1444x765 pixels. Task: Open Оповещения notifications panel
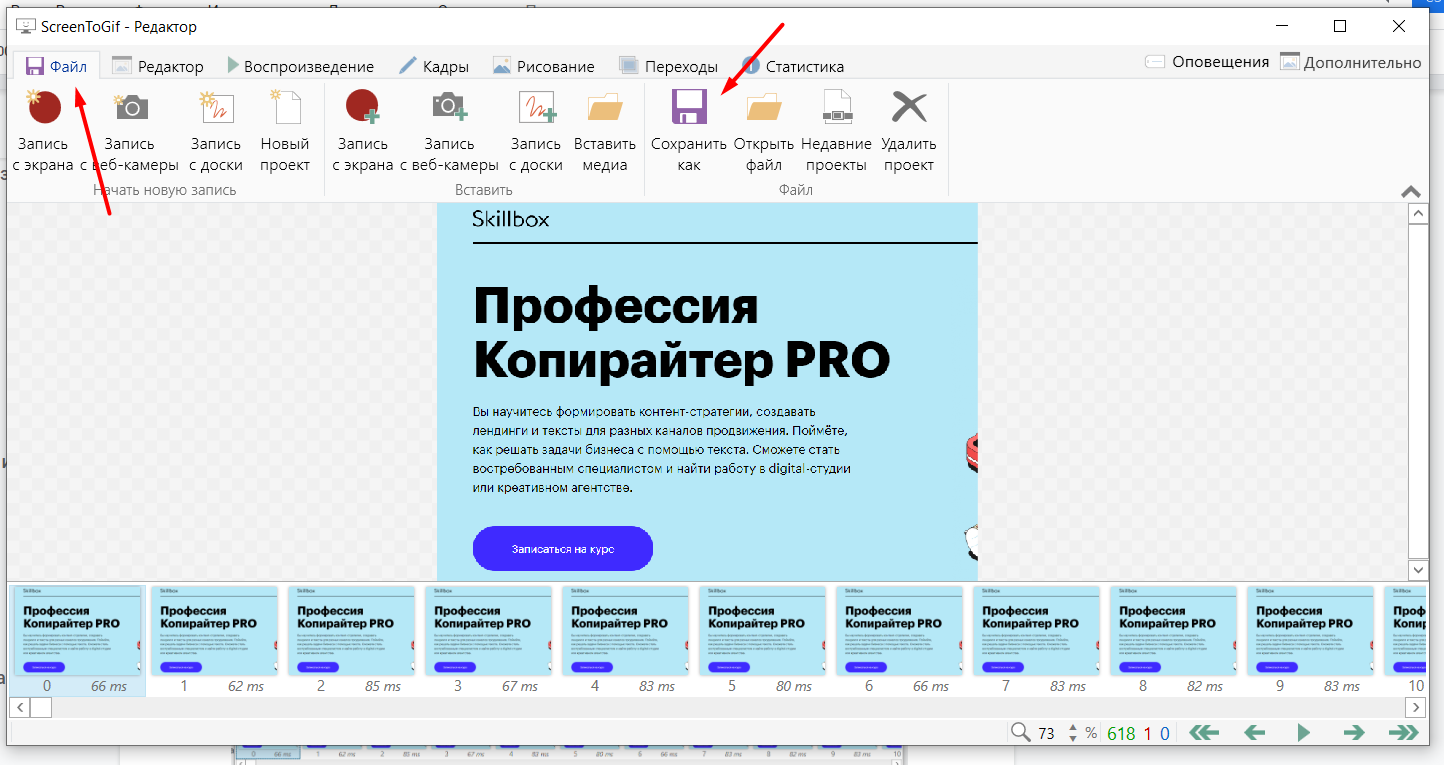click(1207, 62)
